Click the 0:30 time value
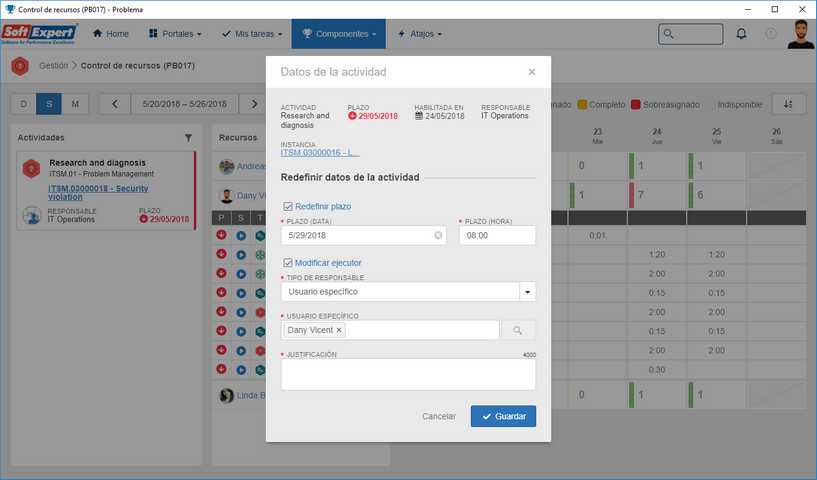 click(x=657, y=370)
